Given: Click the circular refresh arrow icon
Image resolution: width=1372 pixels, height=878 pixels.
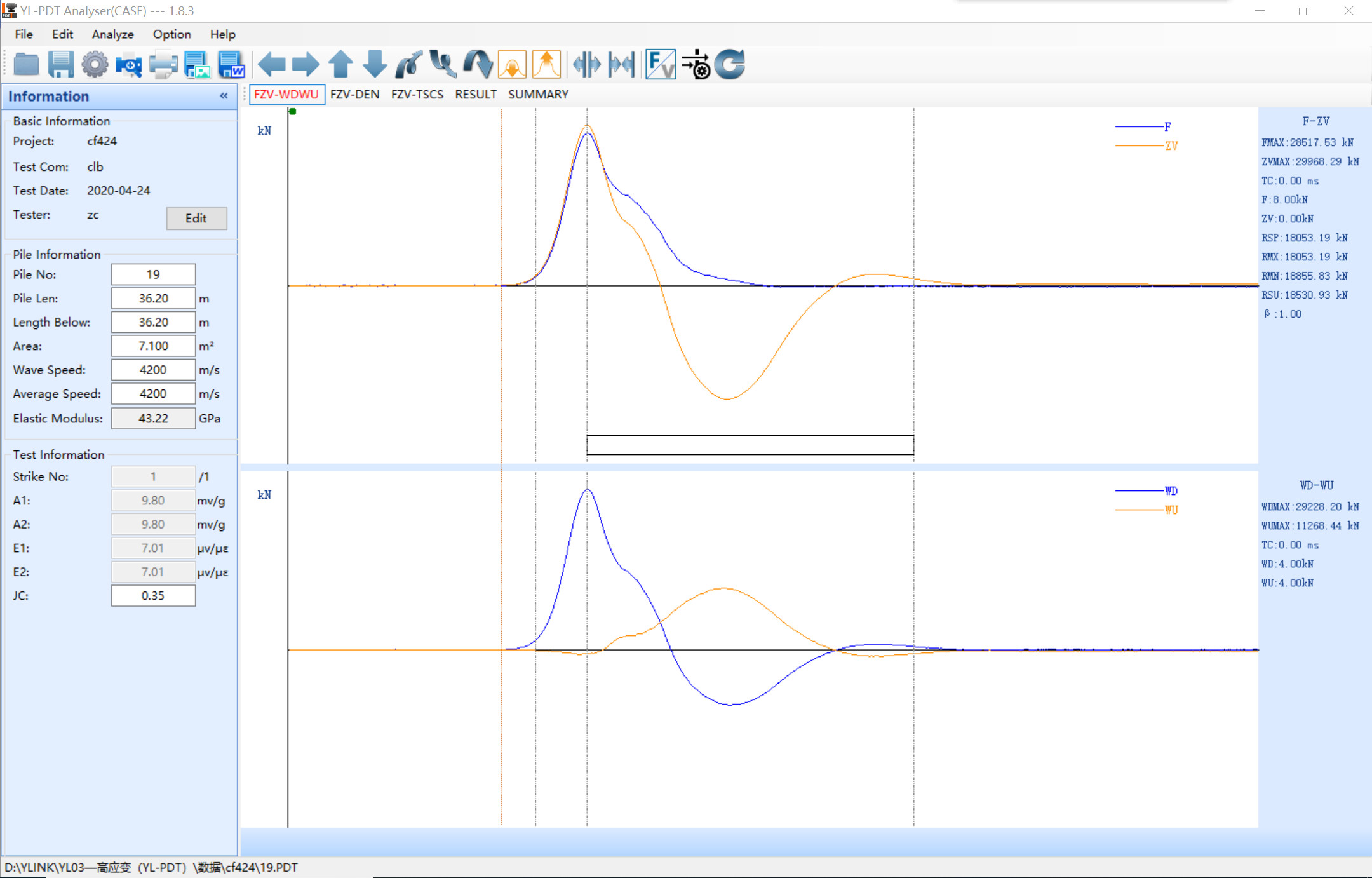Looking at the screenshot, I should 730,64.
